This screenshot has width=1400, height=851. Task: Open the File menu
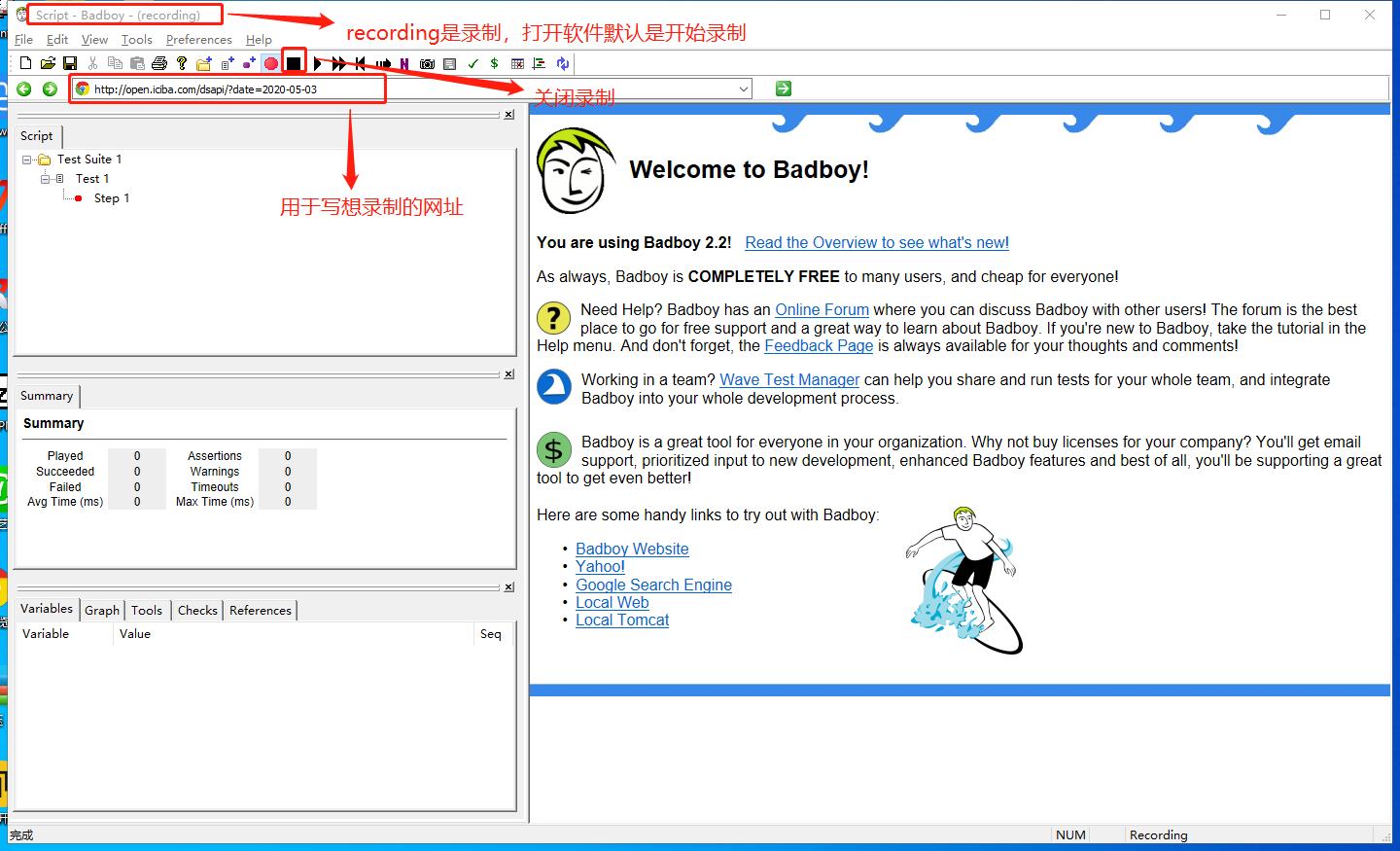(24, 40)
